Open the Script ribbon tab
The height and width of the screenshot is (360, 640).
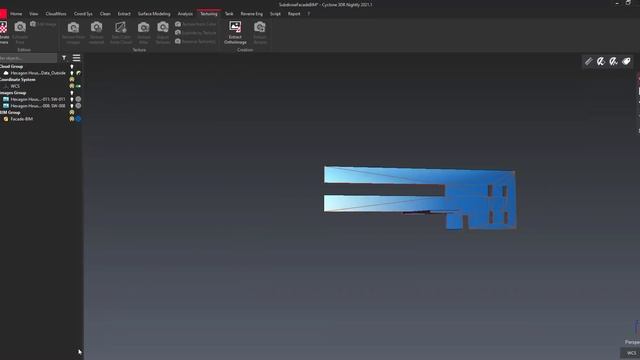(275, 13)
